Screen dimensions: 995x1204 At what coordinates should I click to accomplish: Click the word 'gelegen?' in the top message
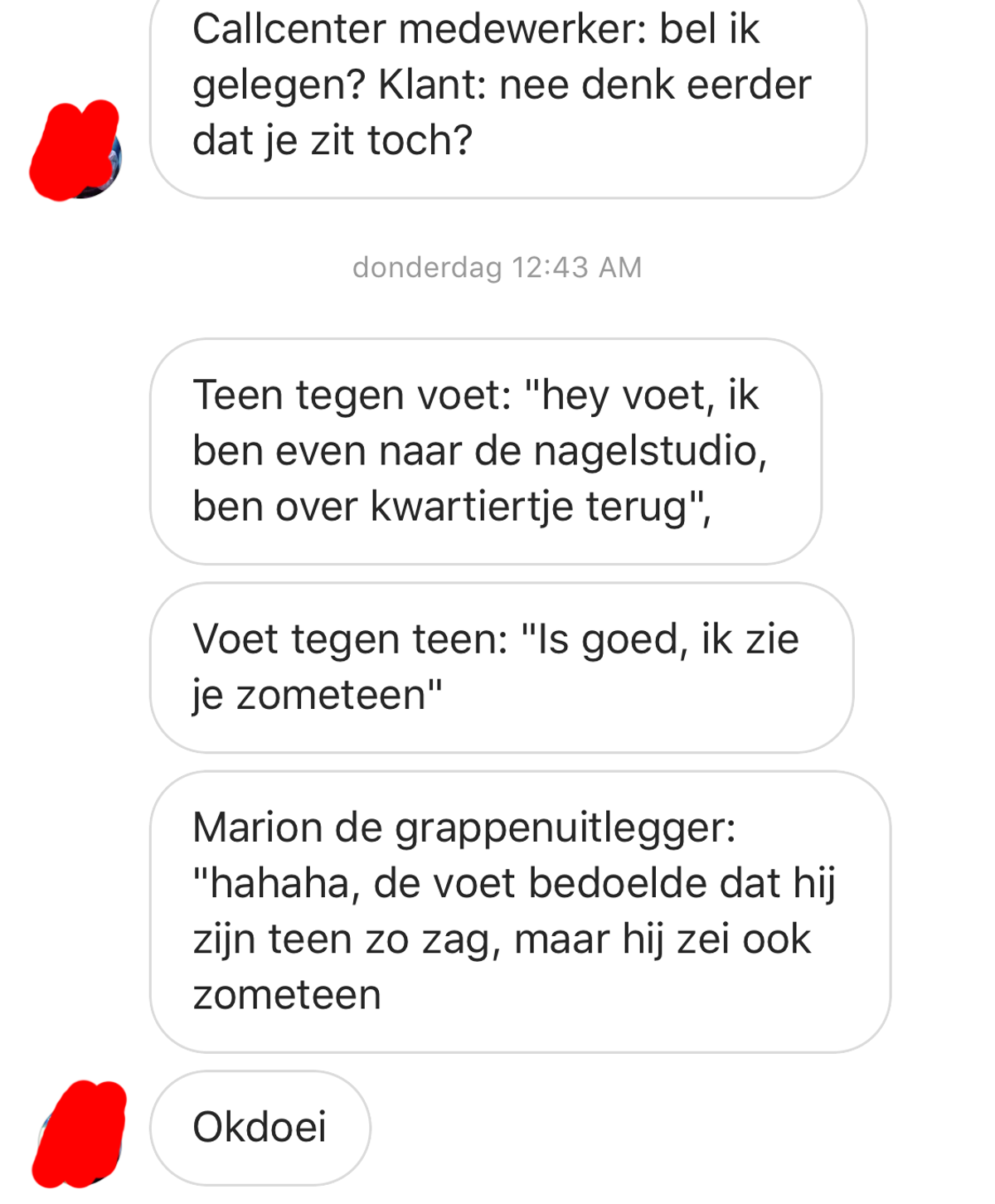coord(279,86)
